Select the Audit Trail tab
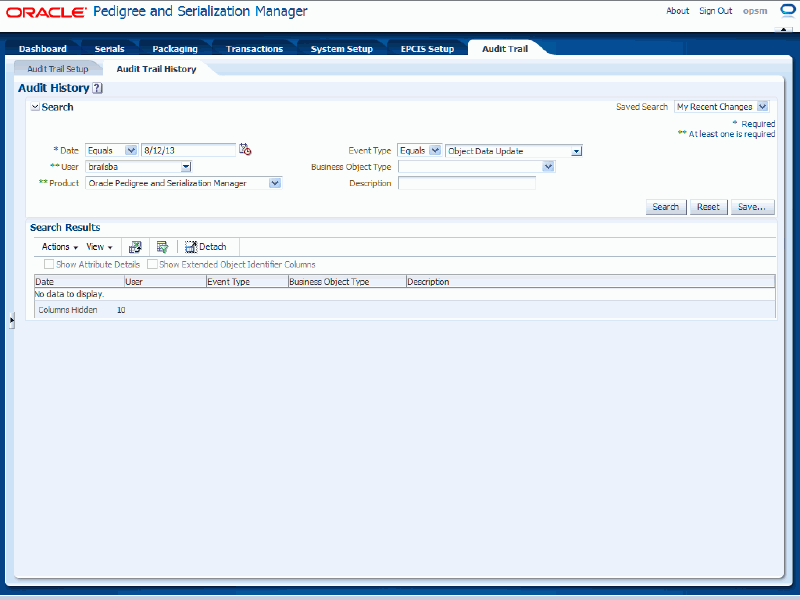 (505, 49)
